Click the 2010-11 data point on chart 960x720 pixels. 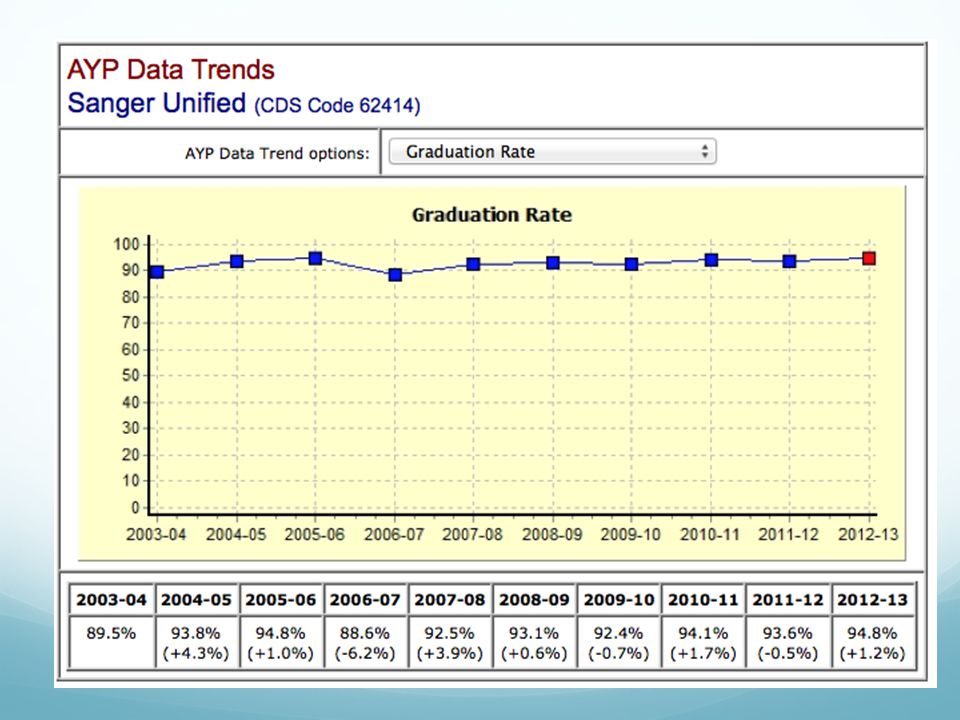pos(711,260)
